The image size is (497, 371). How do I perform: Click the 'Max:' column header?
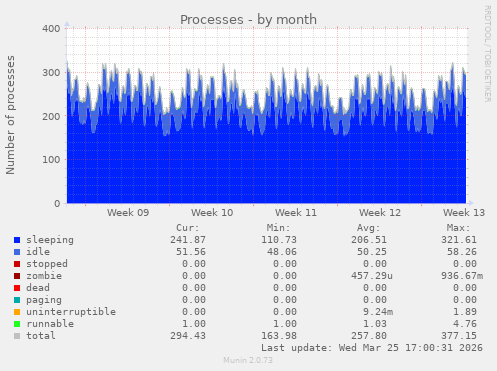click(x=458, y=228)
